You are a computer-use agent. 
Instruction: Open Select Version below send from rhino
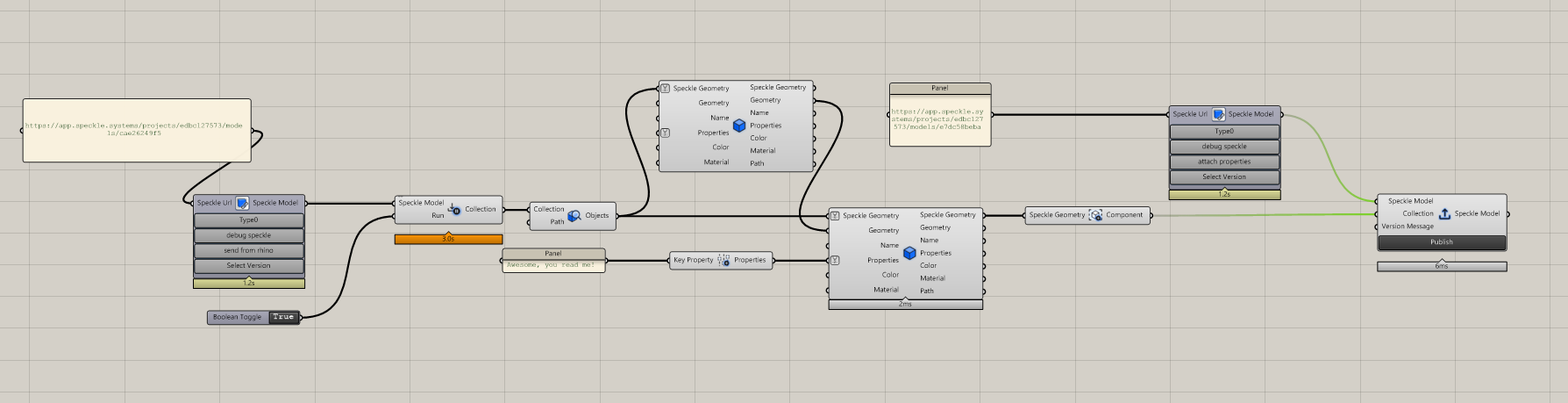[249, 265]
